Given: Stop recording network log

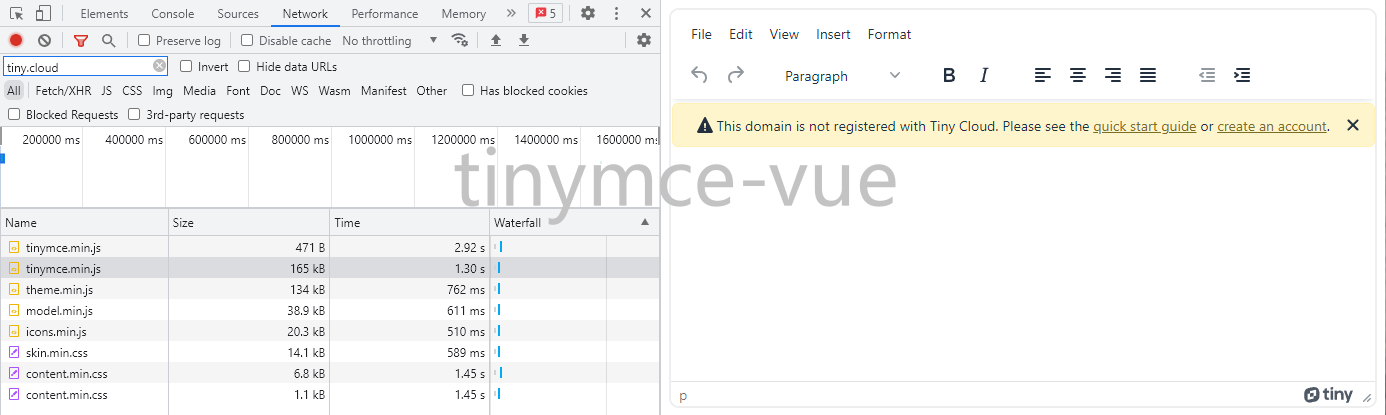Looking at the screenshot, I should [16, 40].
